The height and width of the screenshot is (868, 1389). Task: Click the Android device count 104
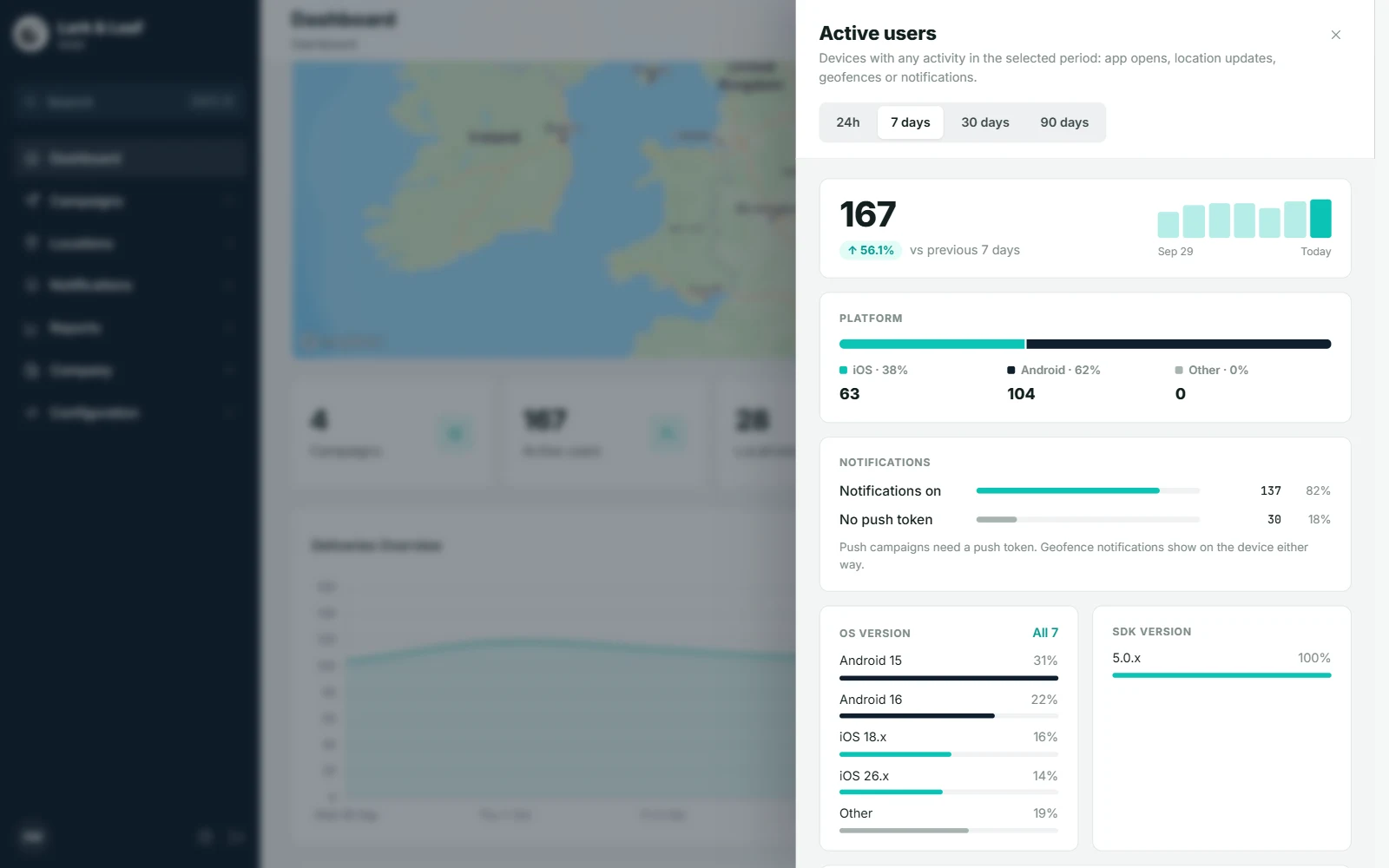tap(1021, 394)
